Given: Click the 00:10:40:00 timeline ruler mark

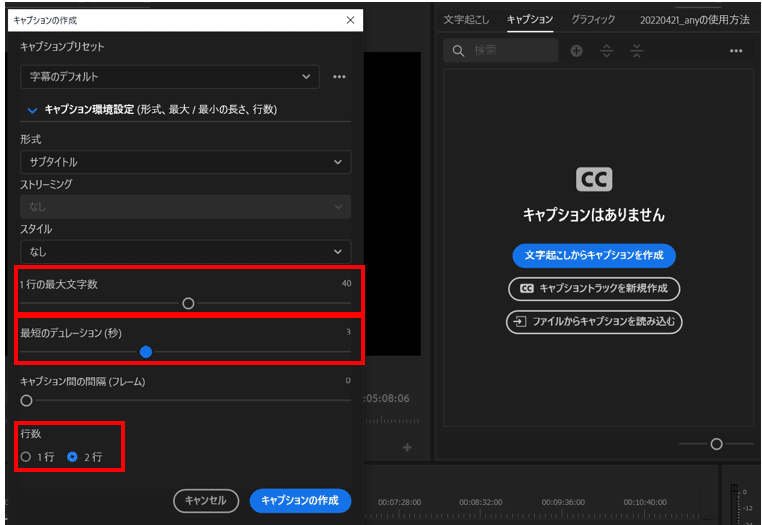Looking at the screenshot, I should click(x=645, y=502).
